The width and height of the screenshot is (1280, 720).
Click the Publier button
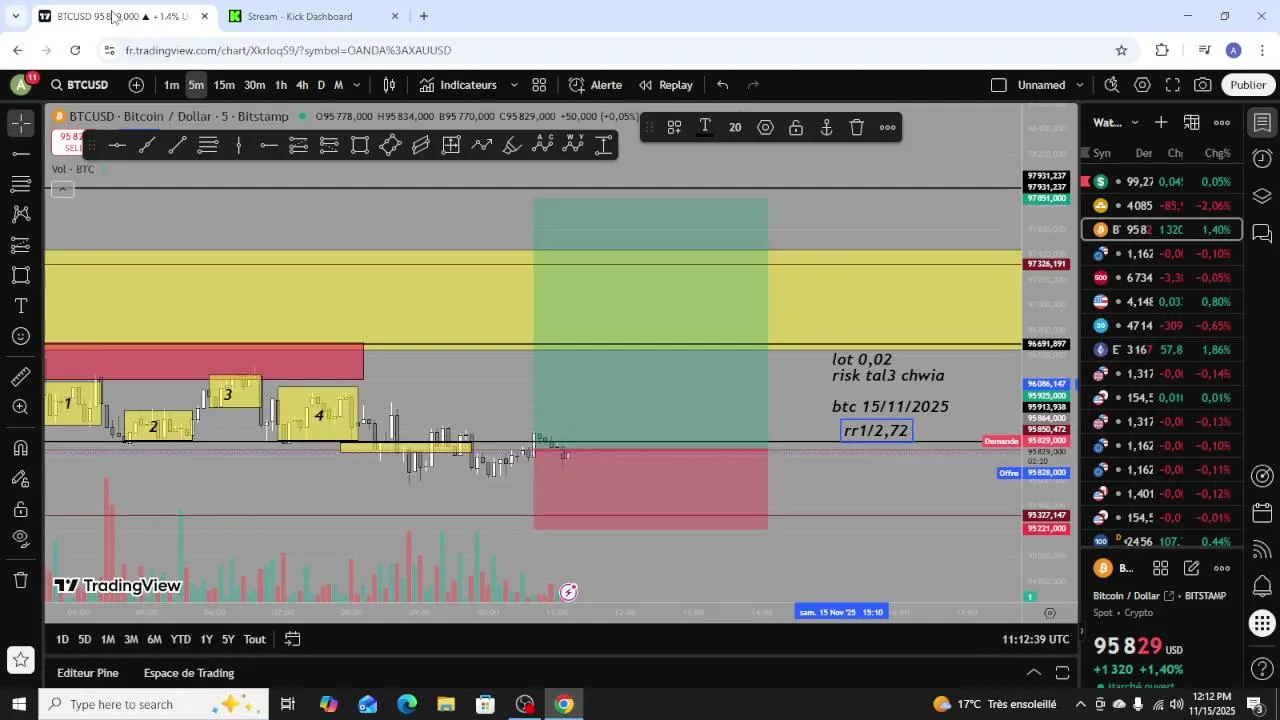point(1248,85)
